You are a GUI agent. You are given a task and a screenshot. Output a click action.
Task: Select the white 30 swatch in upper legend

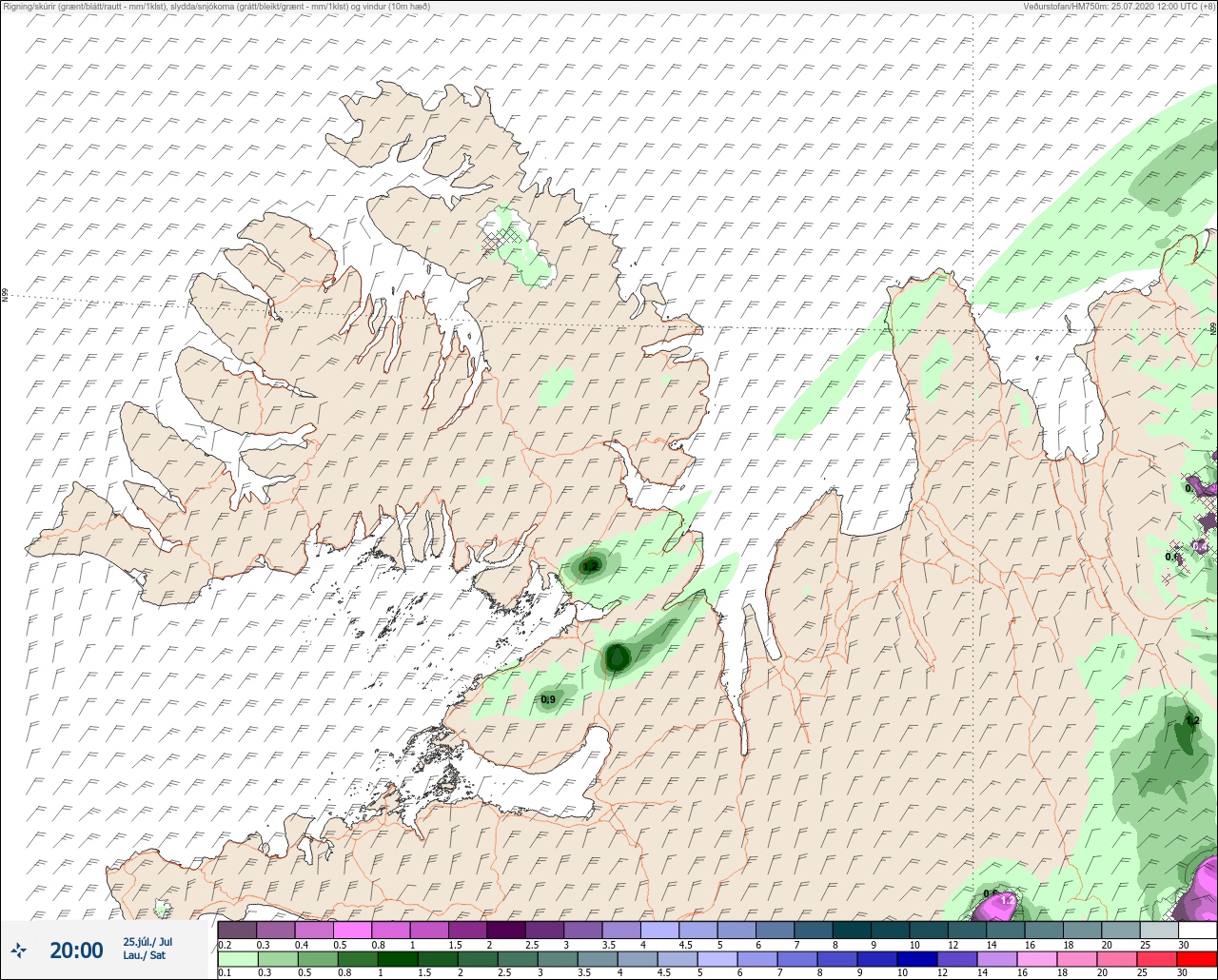coord(1196,930)
